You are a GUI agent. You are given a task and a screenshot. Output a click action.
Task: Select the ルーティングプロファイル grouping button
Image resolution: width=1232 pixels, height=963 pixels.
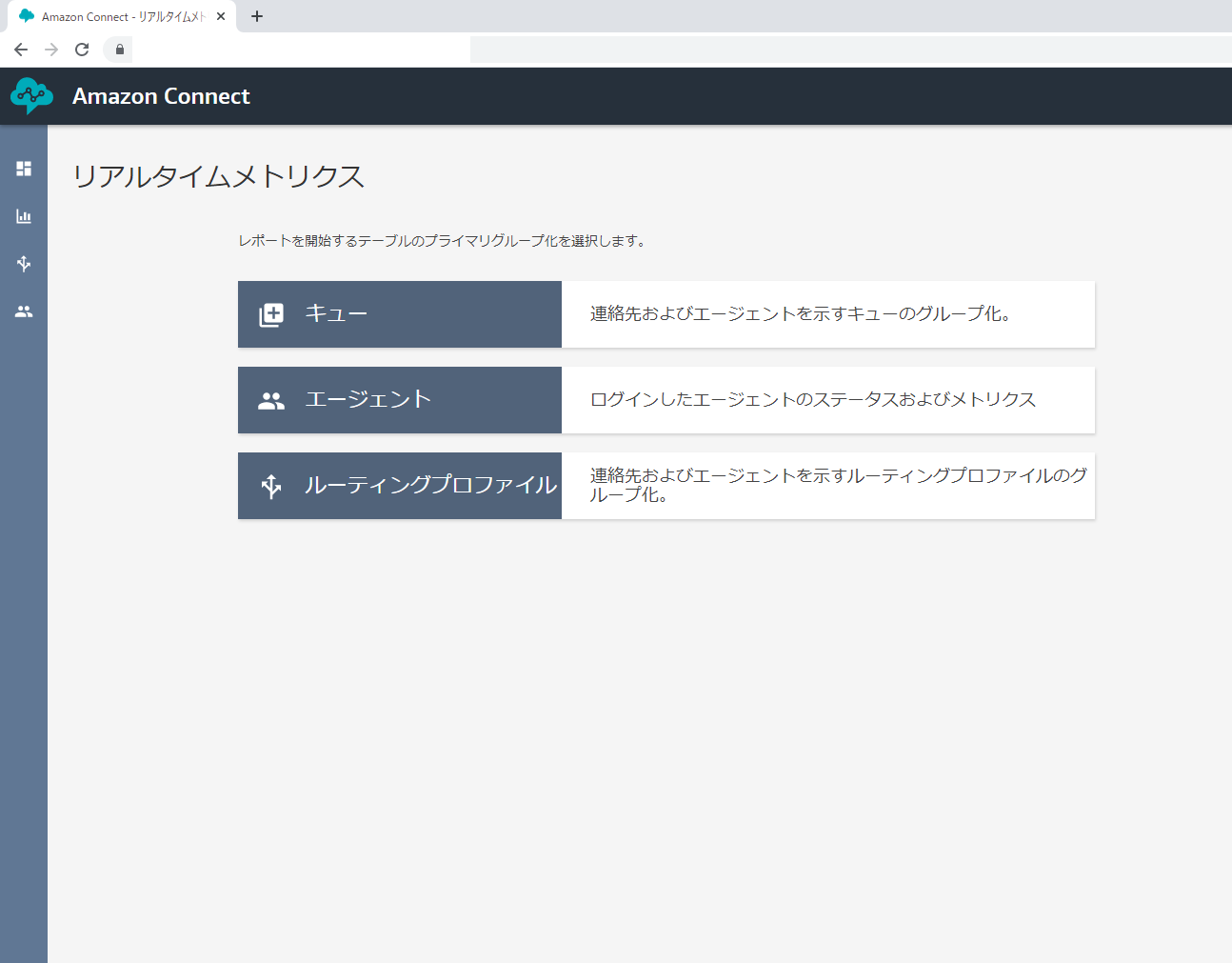click(x=400, y=486)
